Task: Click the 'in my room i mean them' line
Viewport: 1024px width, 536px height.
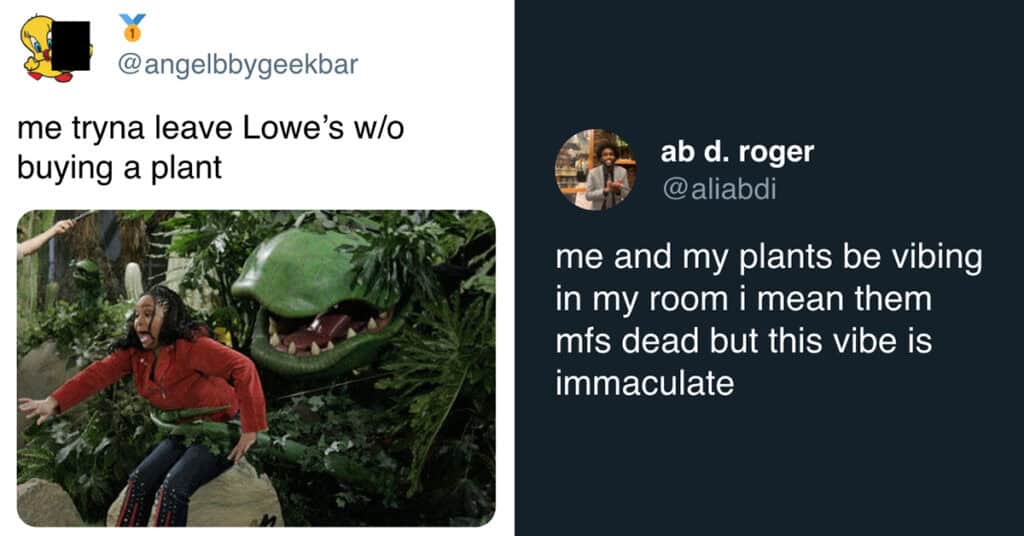Action: 744,300
